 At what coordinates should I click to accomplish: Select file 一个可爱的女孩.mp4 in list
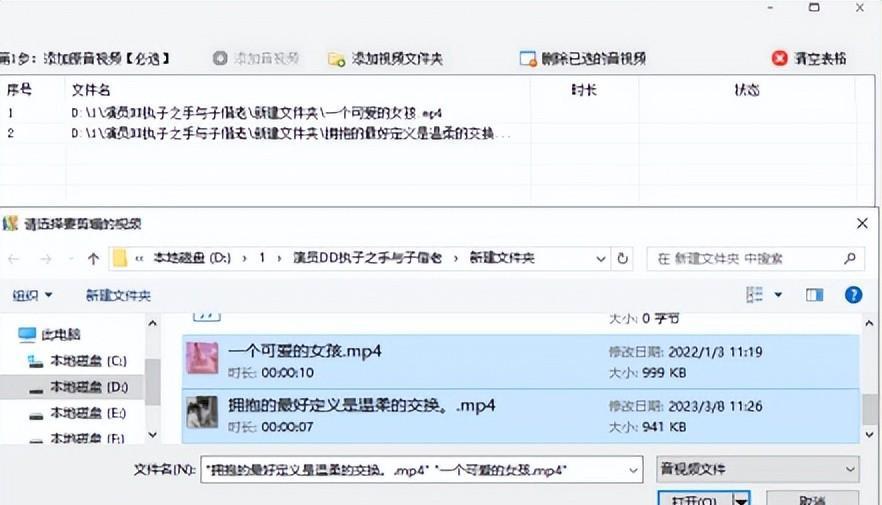(520, 362)
